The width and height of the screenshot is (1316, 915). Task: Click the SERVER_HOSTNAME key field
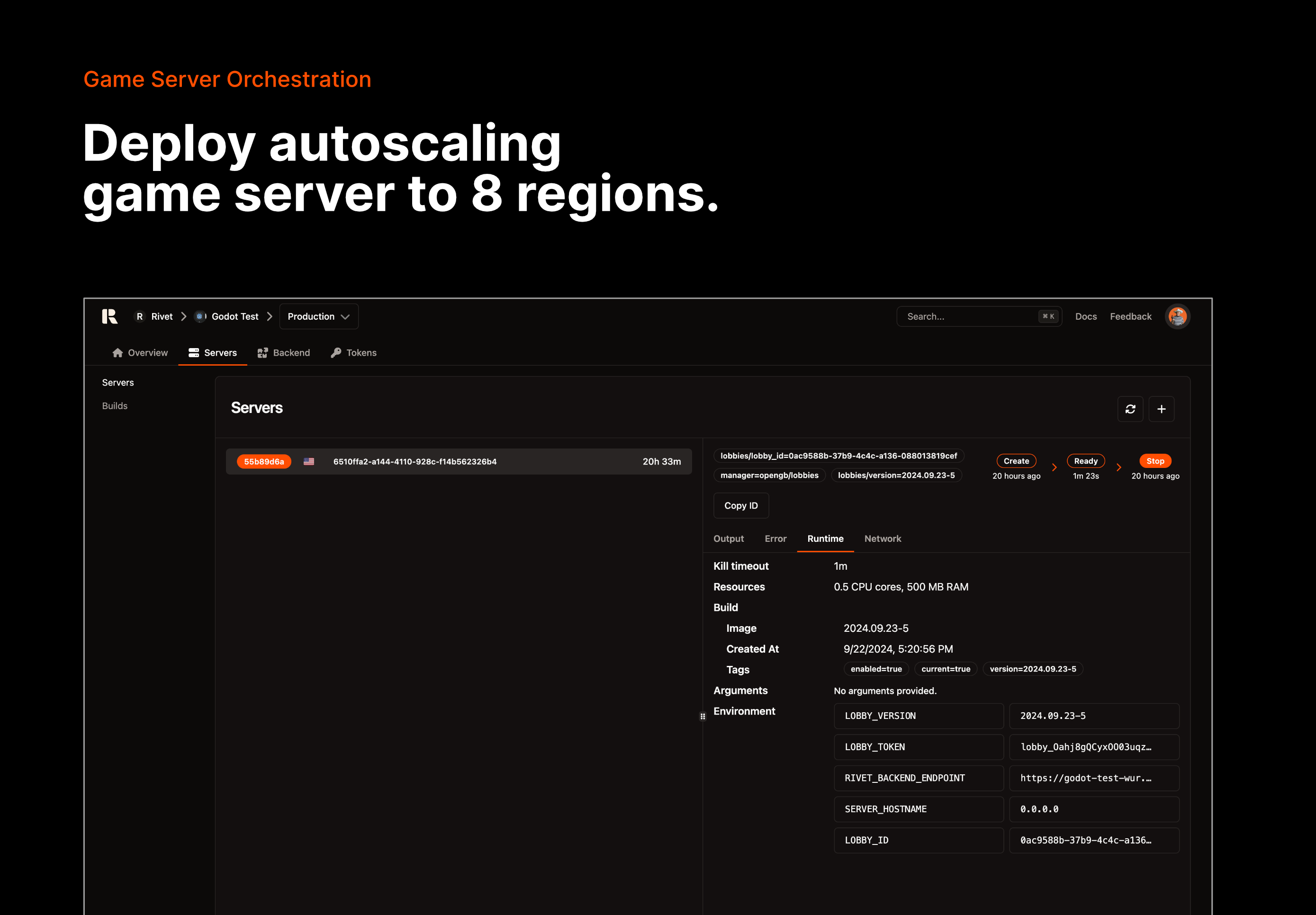pyautogui.click(x=918, y=809)
